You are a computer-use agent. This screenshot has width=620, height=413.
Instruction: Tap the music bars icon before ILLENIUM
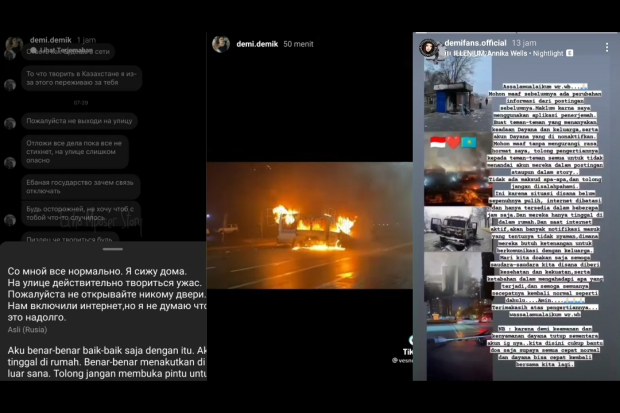click(x=448, y=53)
